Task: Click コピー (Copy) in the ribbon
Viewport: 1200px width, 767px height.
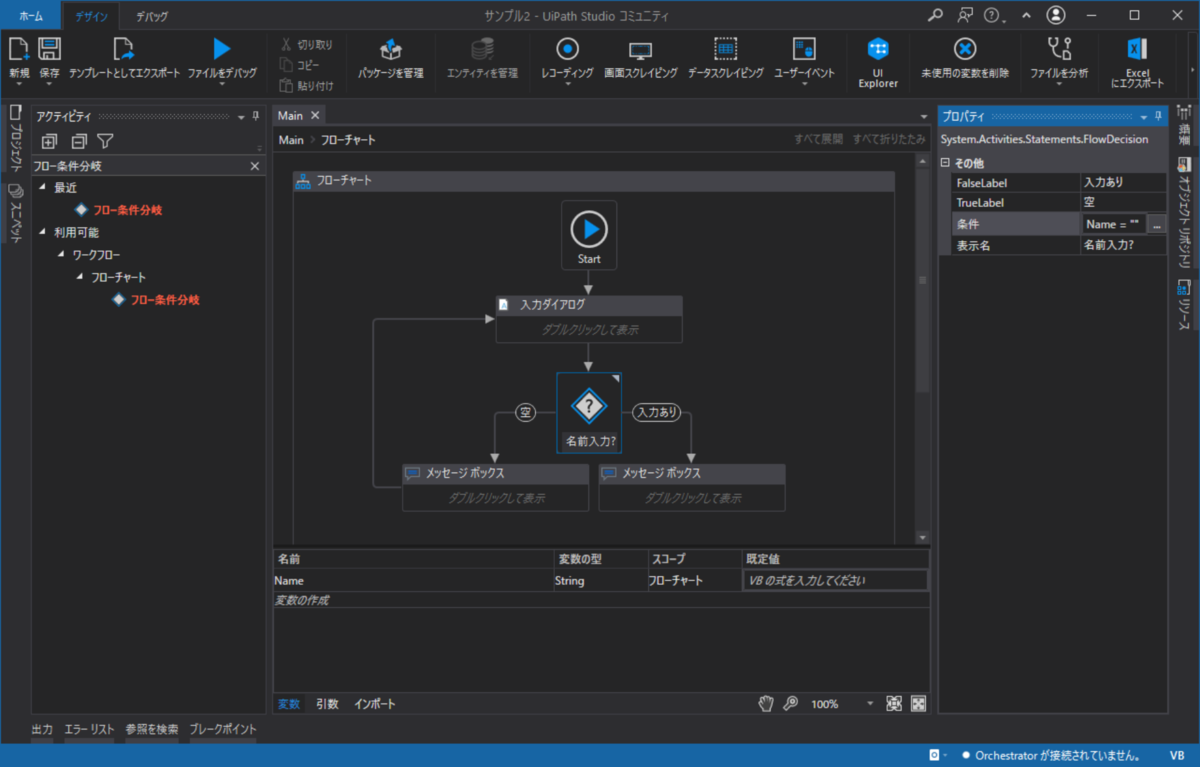Action: (300, 65)
